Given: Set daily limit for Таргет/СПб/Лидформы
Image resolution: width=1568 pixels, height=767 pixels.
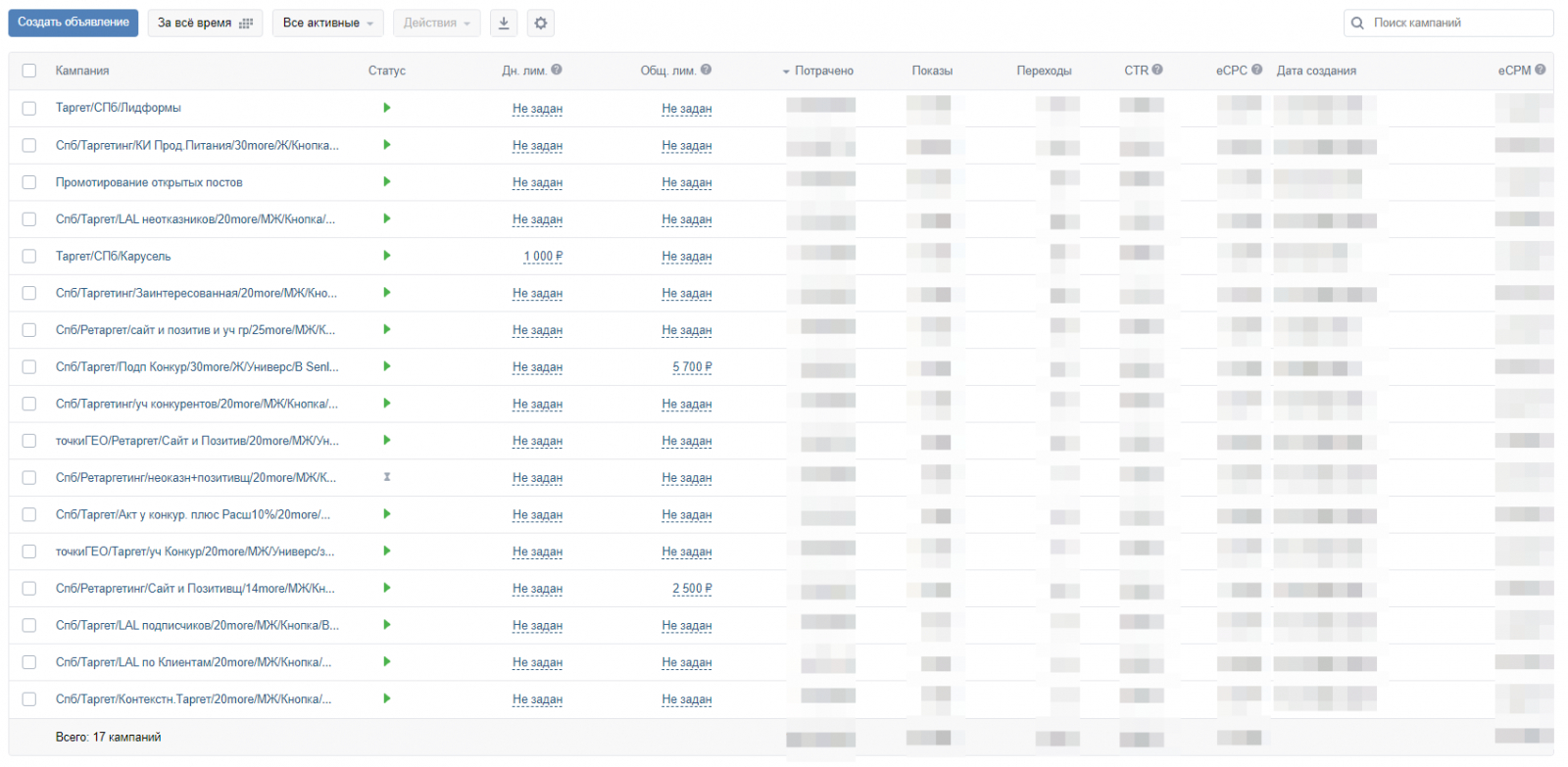Looking at the screenshot, I should coord(537,109).
